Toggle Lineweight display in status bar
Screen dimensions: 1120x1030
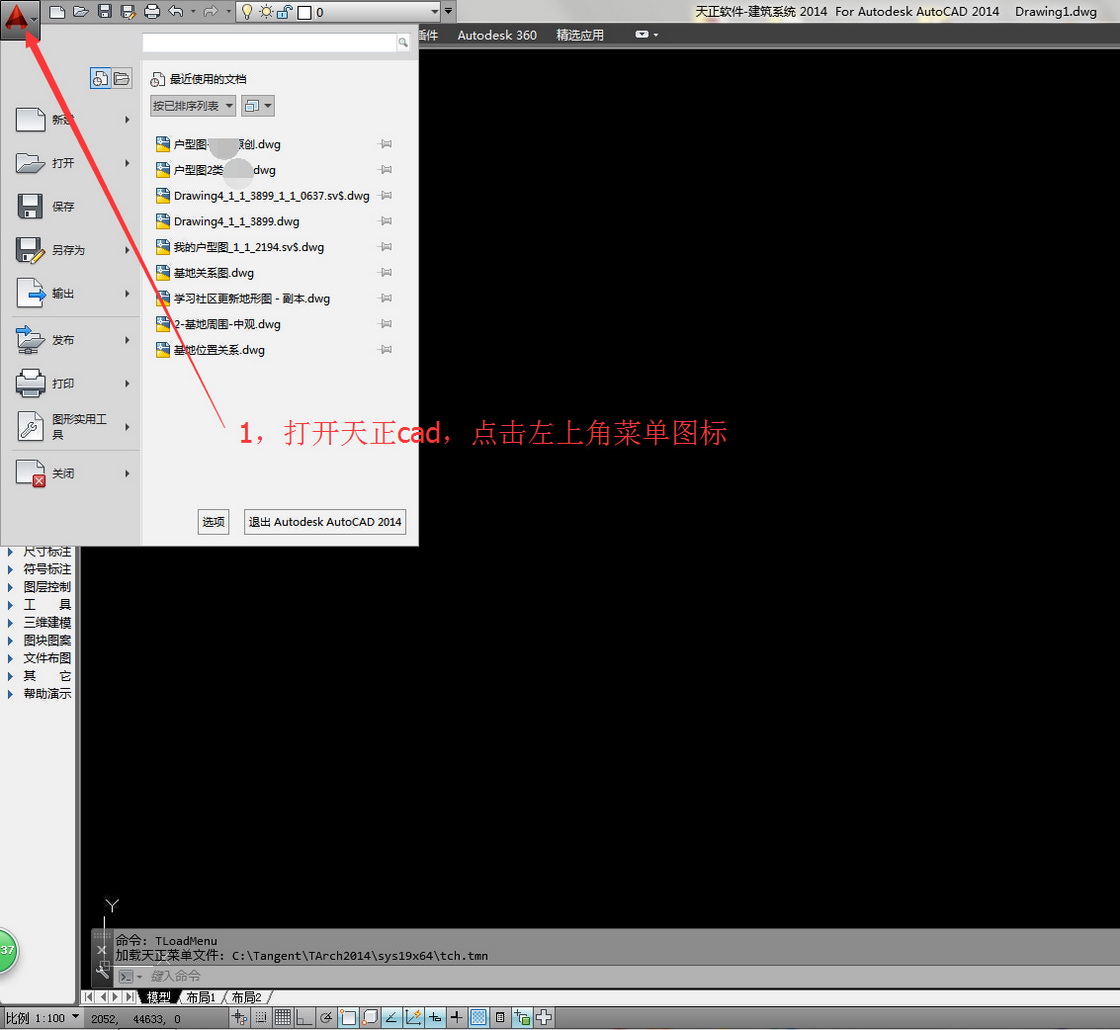click(456, 1017)
